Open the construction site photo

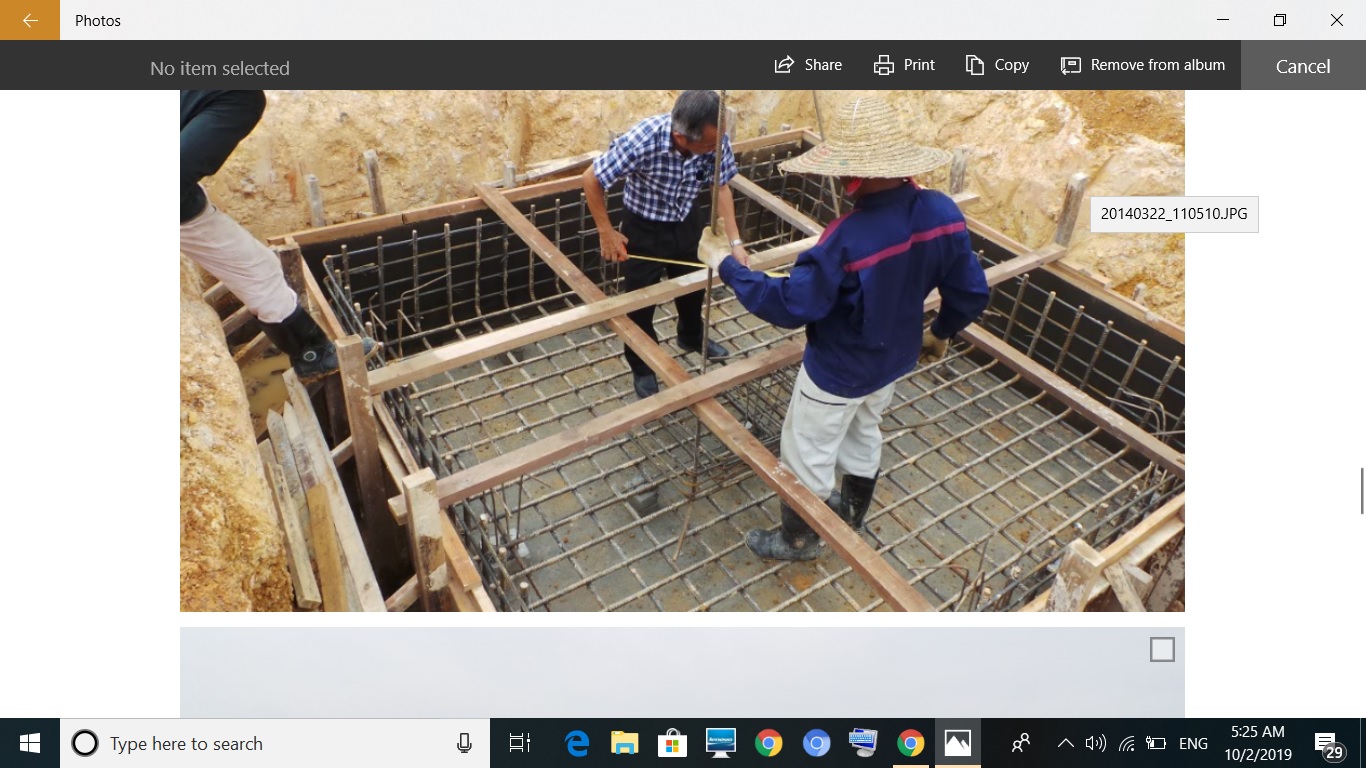(x=682, y=351)
